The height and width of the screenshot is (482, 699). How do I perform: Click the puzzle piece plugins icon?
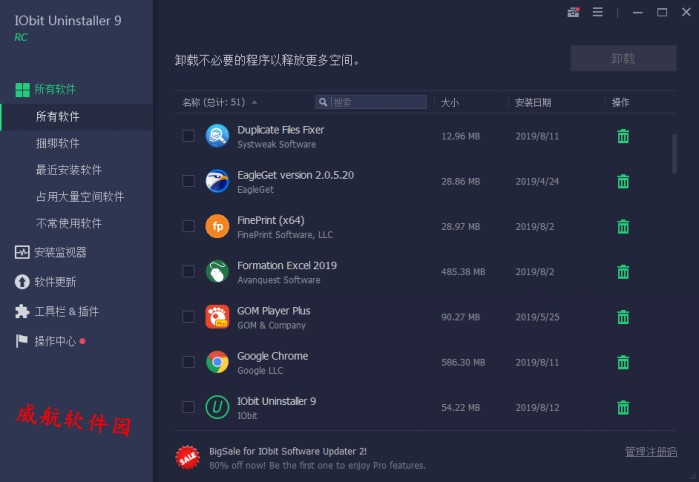22,311
